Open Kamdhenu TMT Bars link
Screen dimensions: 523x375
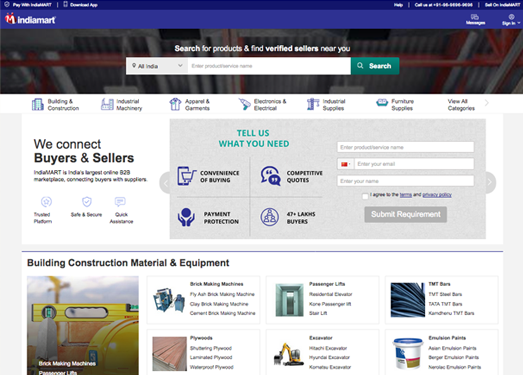(451, 313)
